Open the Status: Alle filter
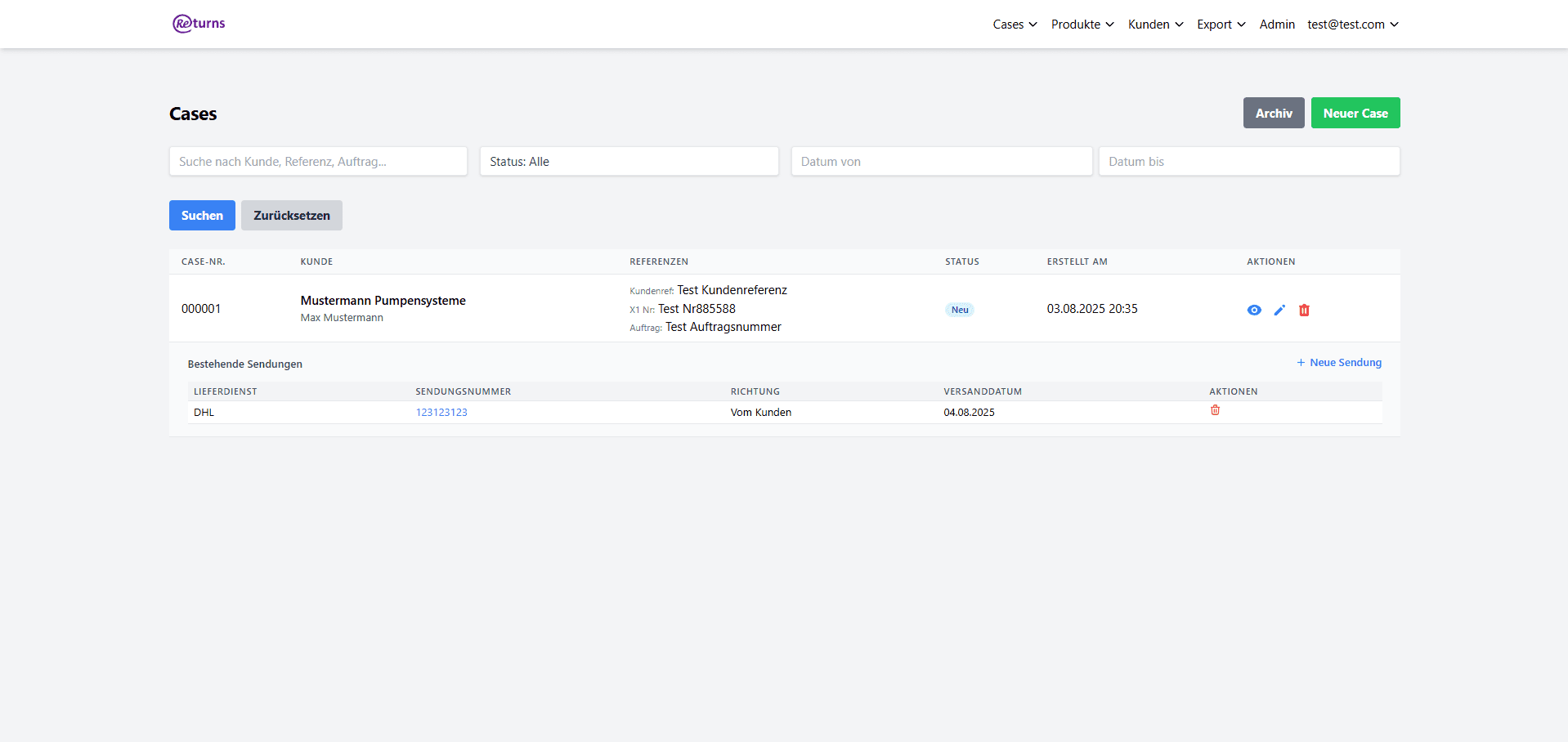Viewport: 1568px width, 742px height. tap(629, 162)
